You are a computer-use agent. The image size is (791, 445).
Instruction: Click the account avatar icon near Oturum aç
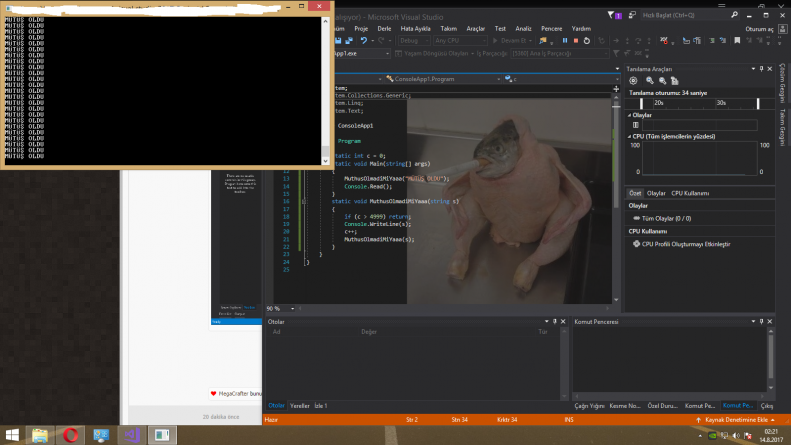[x=782, y=29]
